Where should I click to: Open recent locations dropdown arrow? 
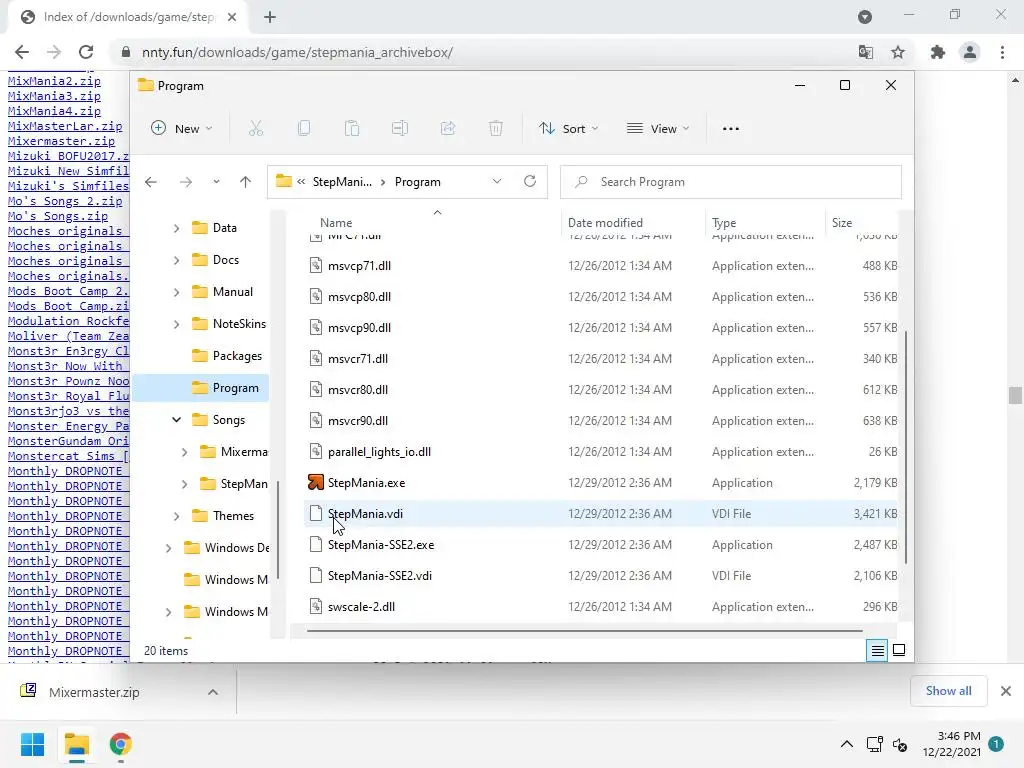tap(216, 182)
